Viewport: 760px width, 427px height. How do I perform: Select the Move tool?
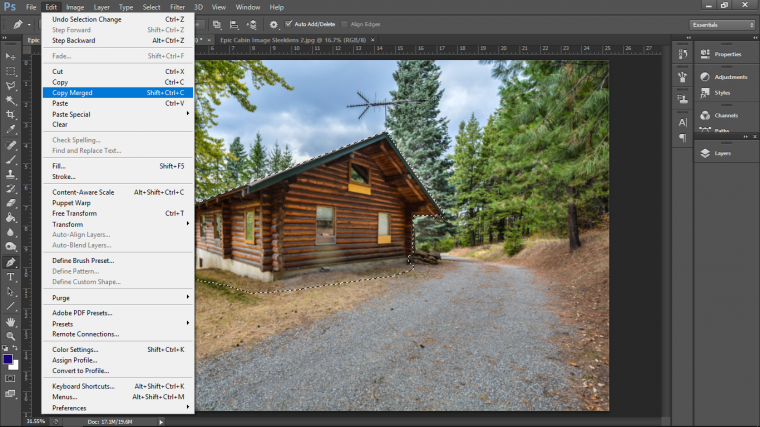pos(10,57)
